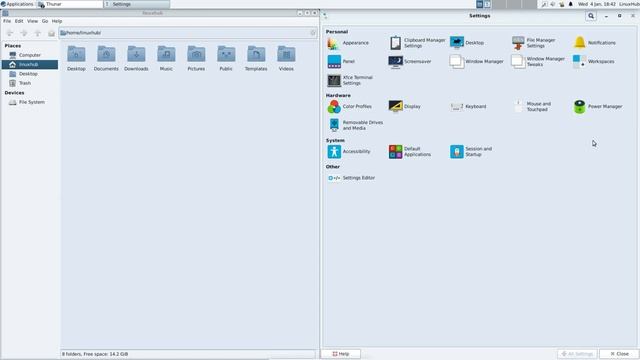Open Xfce Terminal Settings
The width and height of the screenshot is (640, 360).
click(x=350, y=80)
